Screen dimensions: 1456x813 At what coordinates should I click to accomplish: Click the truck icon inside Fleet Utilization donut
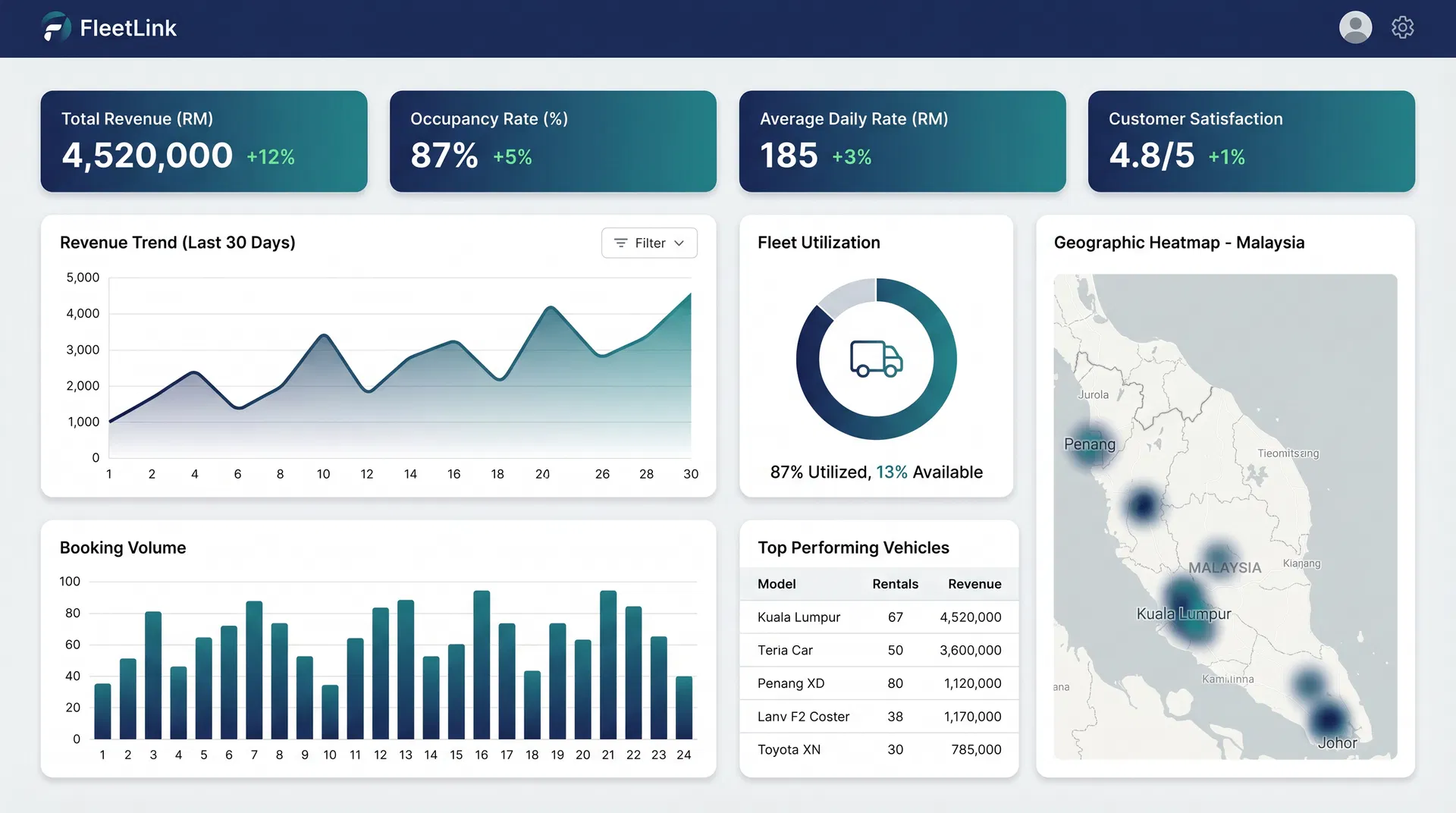tap(876, 359)
